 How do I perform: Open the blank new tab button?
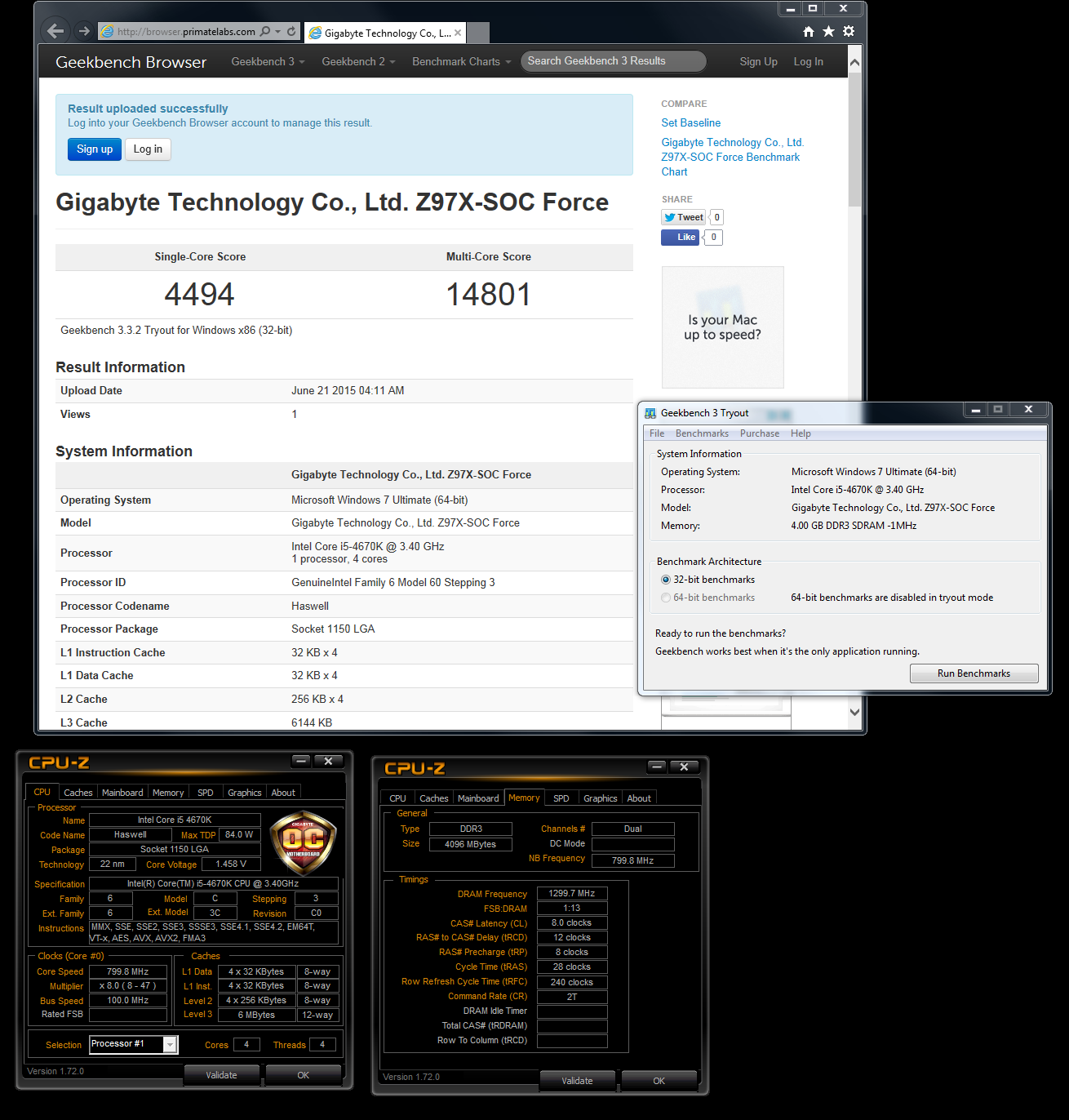478,33
